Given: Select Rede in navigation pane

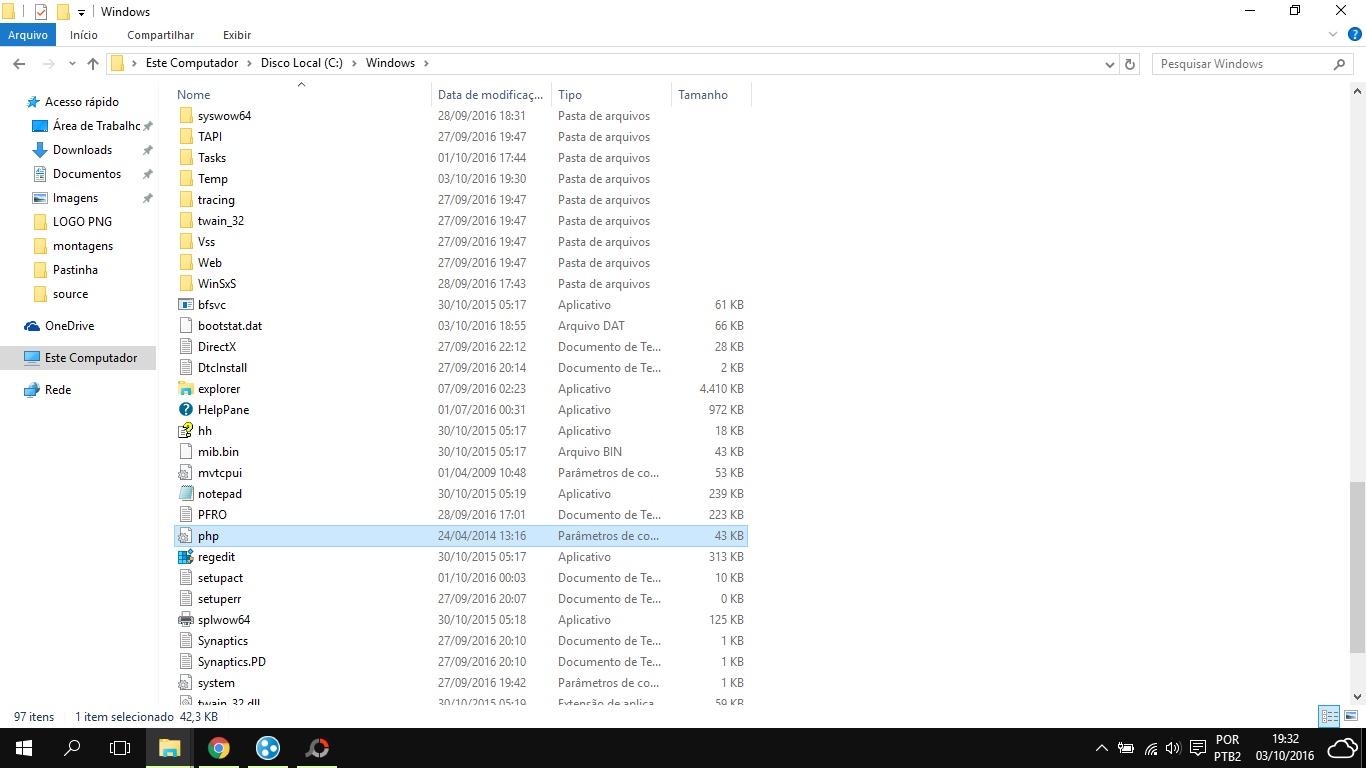Looking at the screenshot, I should [58, 390].
